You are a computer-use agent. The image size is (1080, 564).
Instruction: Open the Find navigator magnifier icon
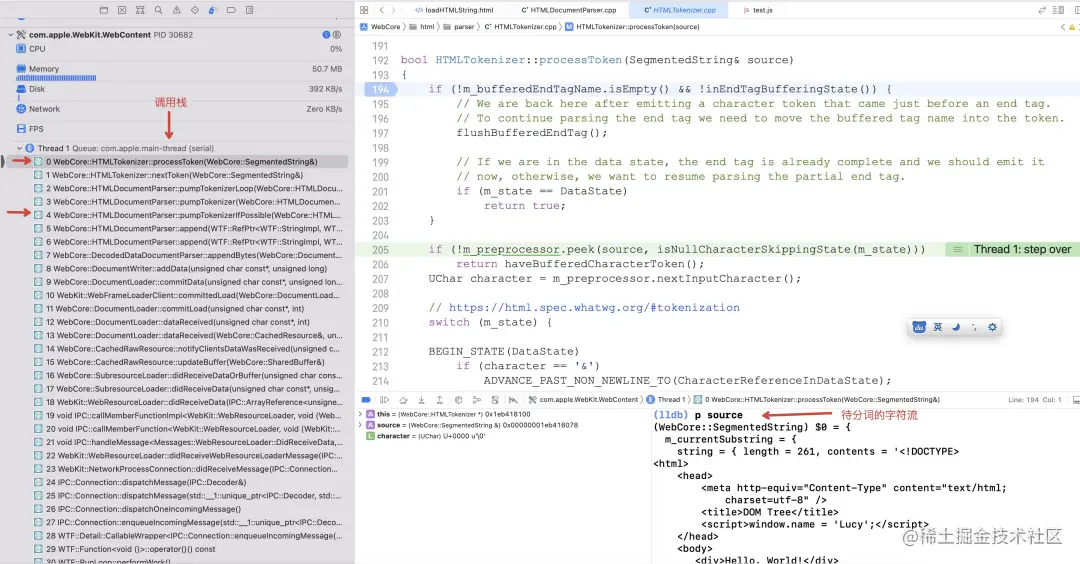(158, 10)
